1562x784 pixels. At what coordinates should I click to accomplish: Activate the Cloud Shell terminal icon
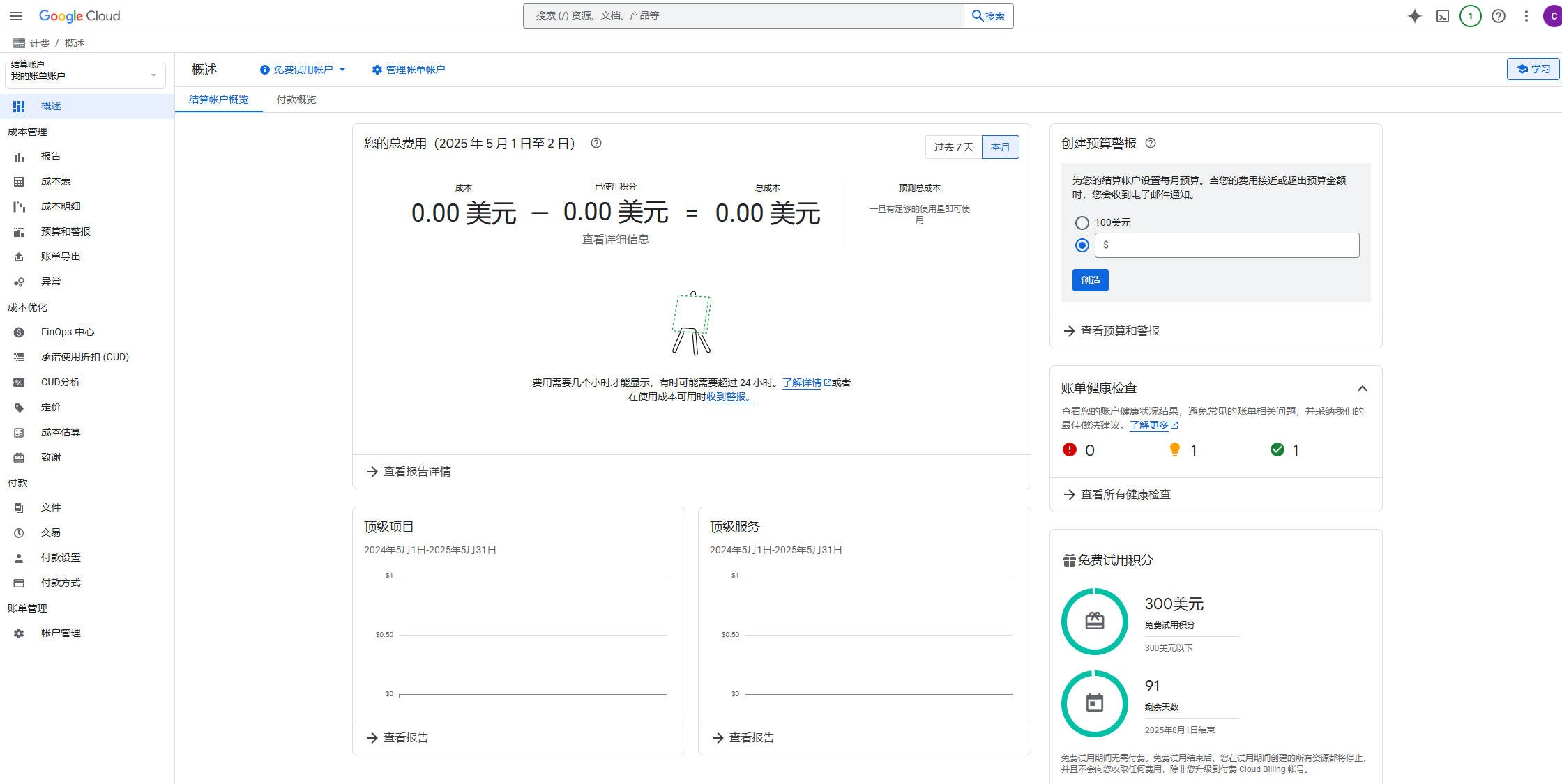click(x=1443, y=16)
